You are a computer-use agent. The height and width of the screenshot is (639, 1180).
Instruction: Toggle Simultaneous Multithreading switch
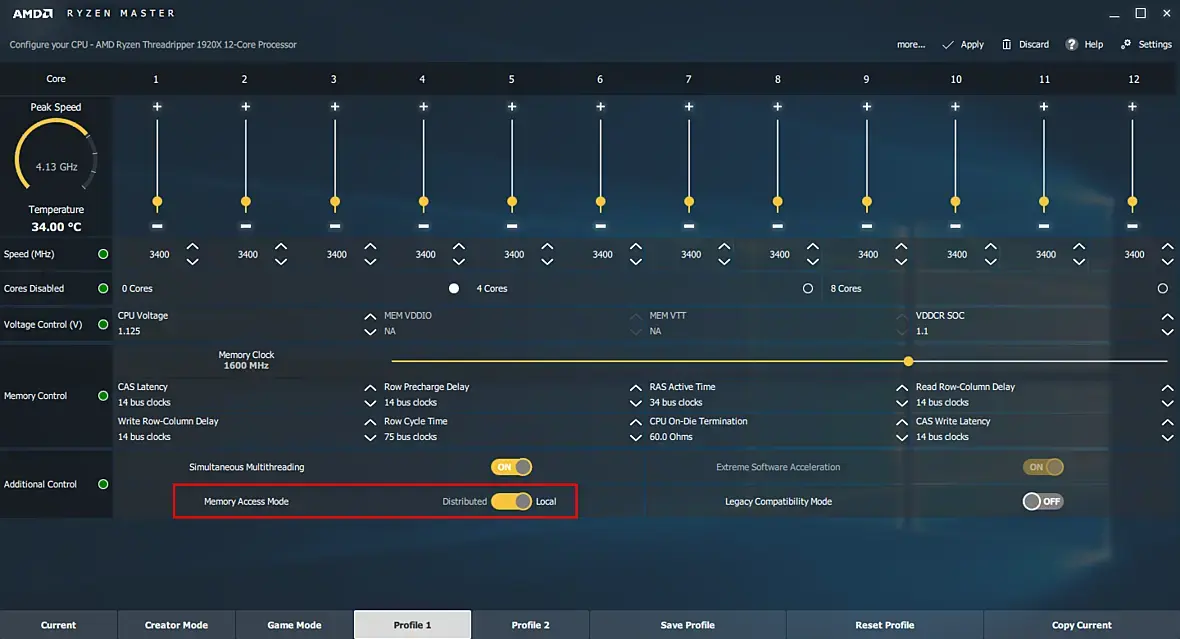coord(512,467)
